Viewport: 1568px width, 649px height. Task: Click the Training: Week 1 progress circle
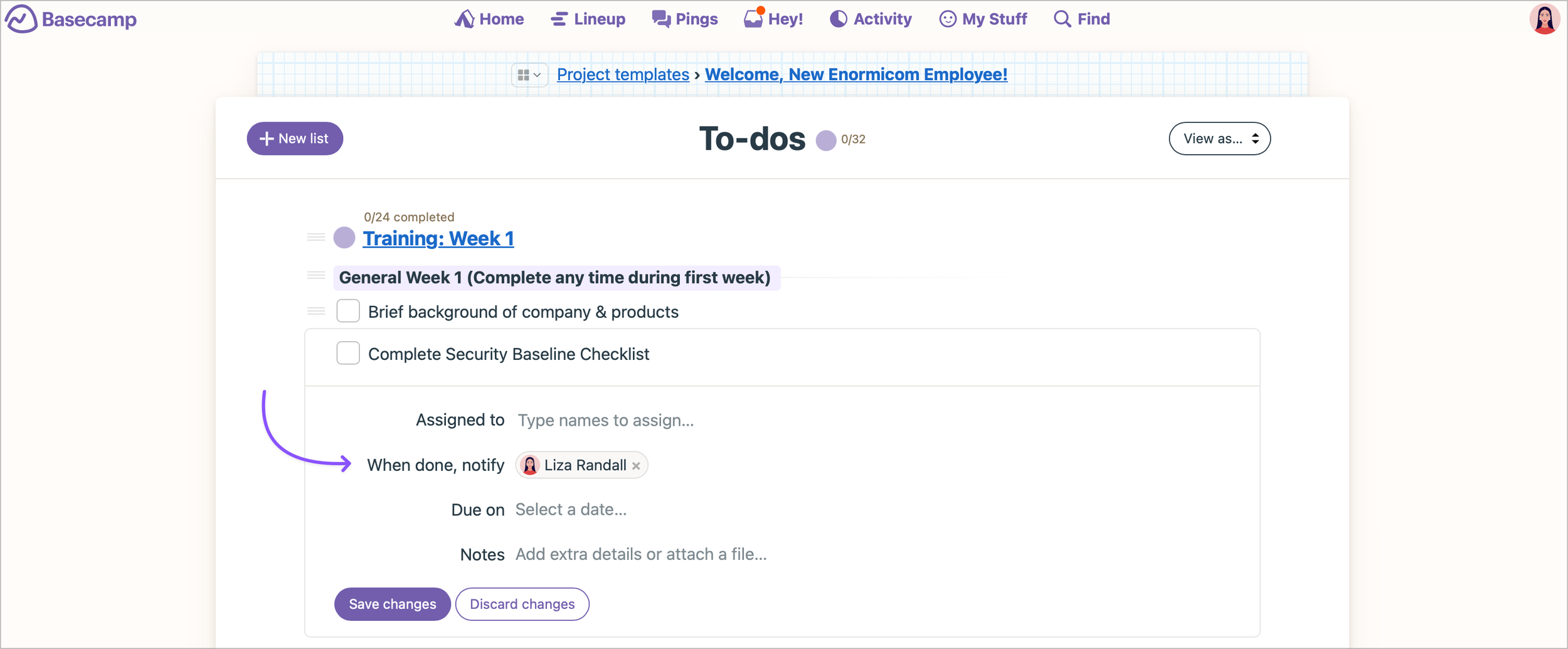point(344,238)
